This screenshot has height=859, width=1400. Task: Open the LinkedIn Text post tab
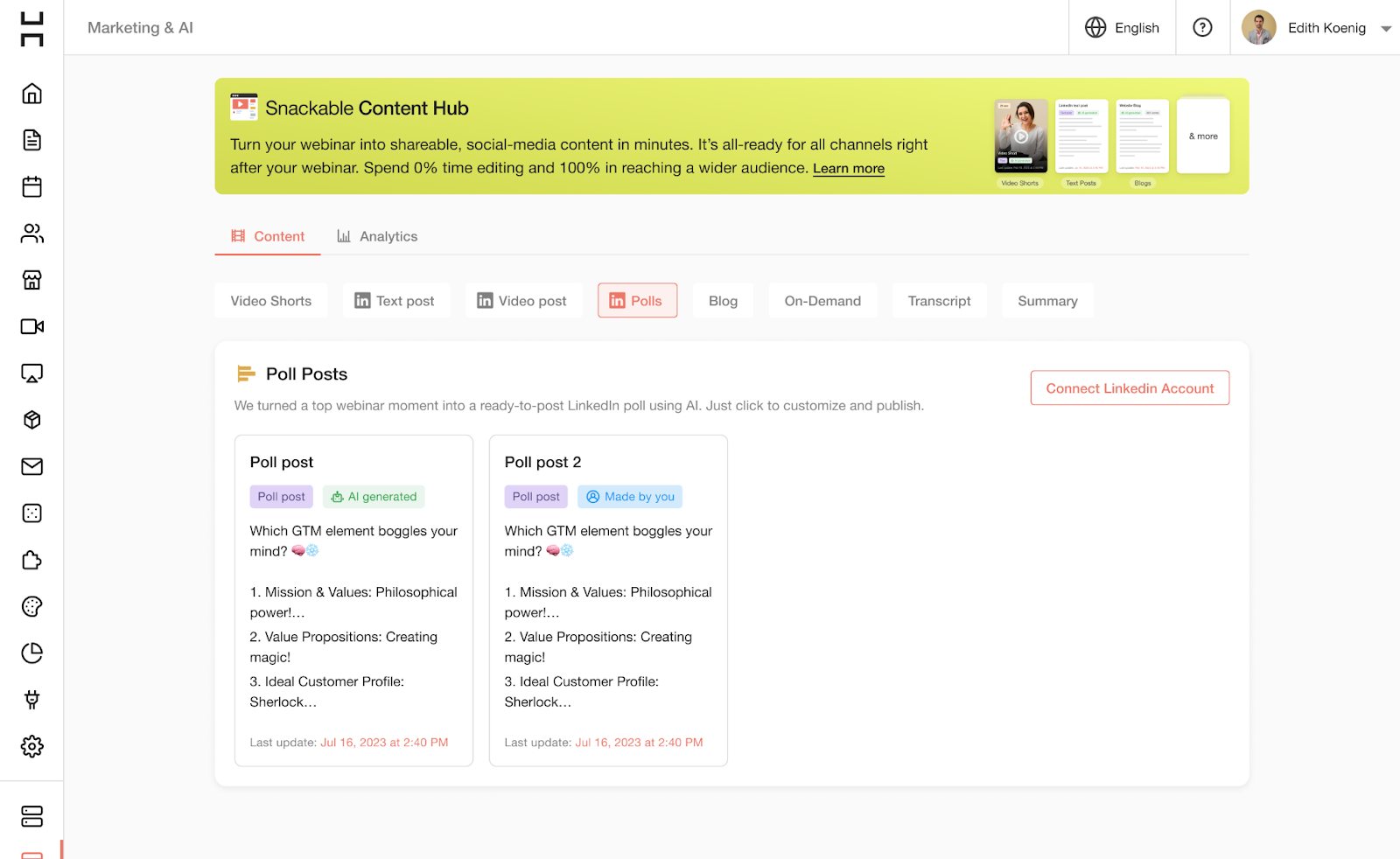point(395,301)
